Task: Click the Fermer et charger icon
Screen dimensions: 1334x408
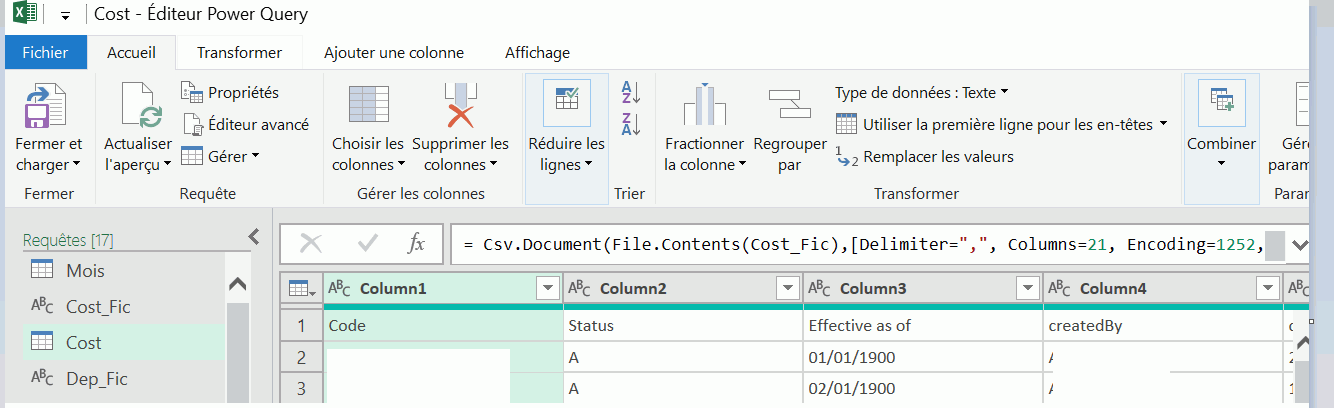Action: [45, 107]
